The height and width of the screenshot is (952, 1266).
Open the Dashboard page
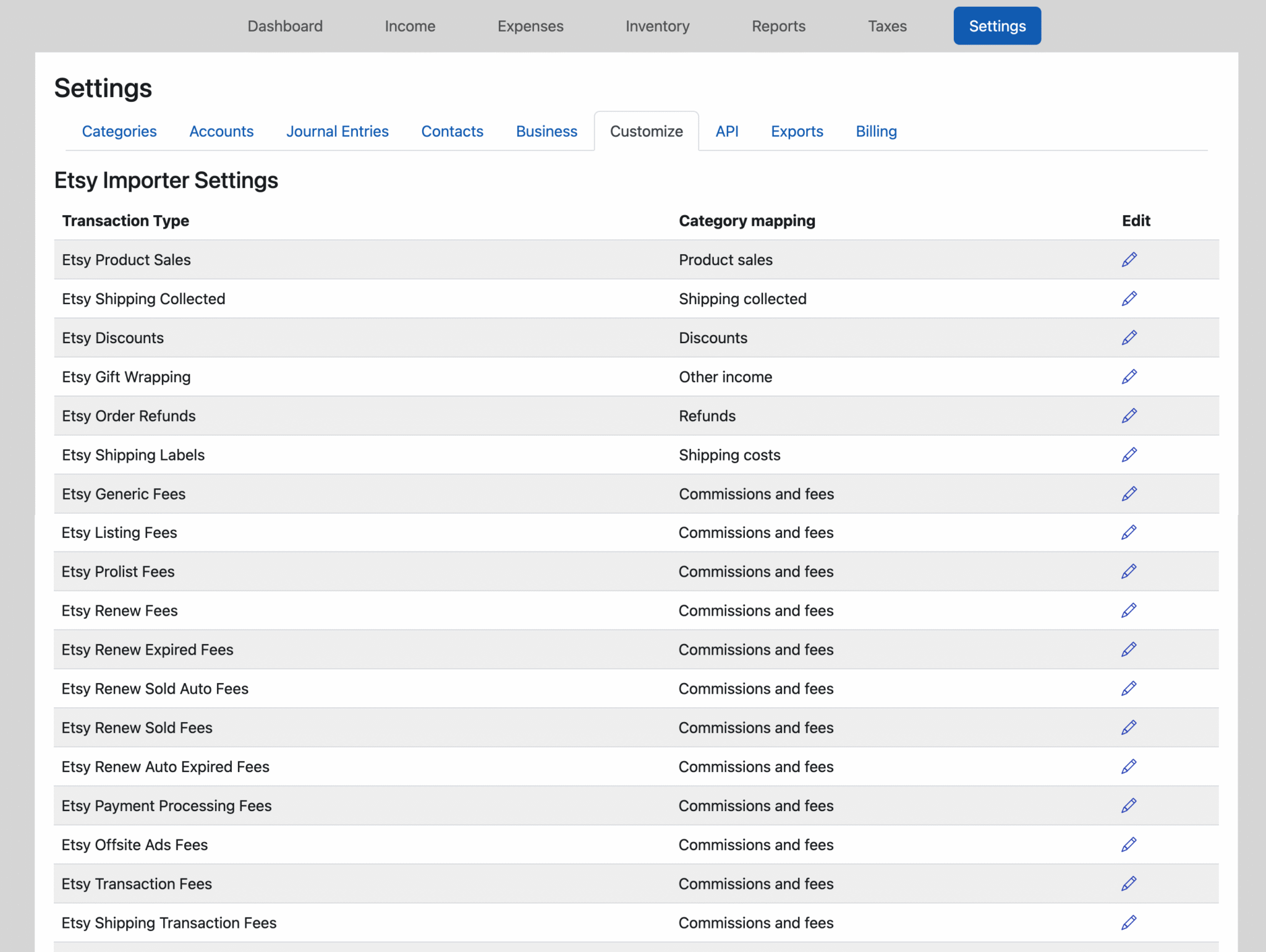point(285,26)
